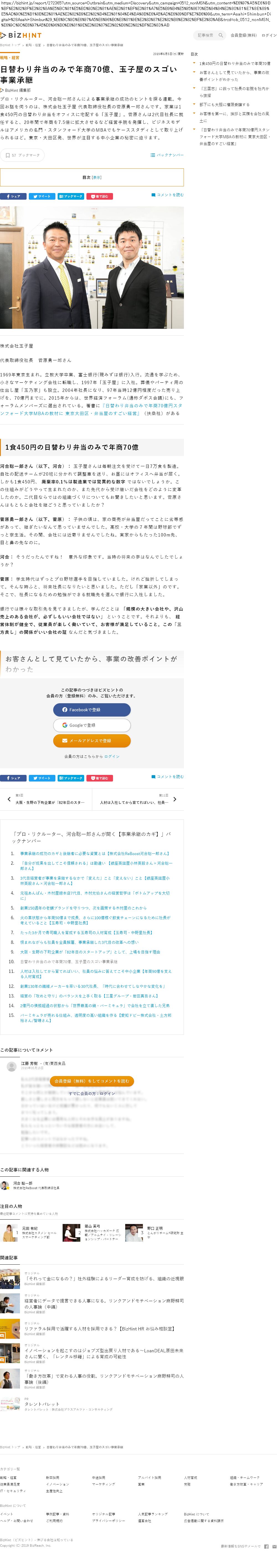Click the top Twitter ツイート button
This screenshot has width=277, height=1568.
coord(42,197)
